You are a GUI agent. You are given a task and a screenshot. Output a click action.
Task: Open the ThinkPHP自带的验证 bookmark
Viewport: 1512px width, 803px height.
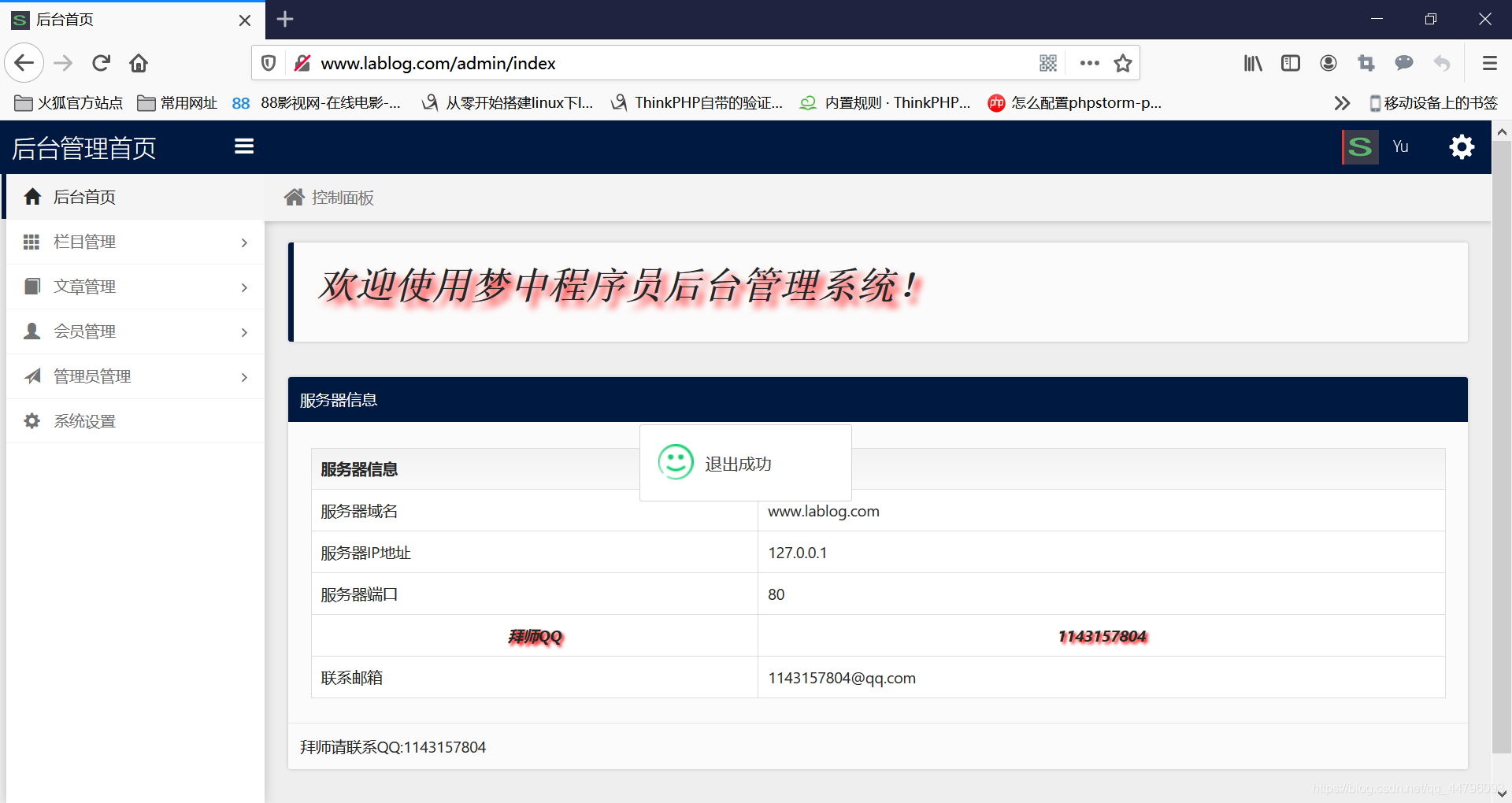click(697, 103)
